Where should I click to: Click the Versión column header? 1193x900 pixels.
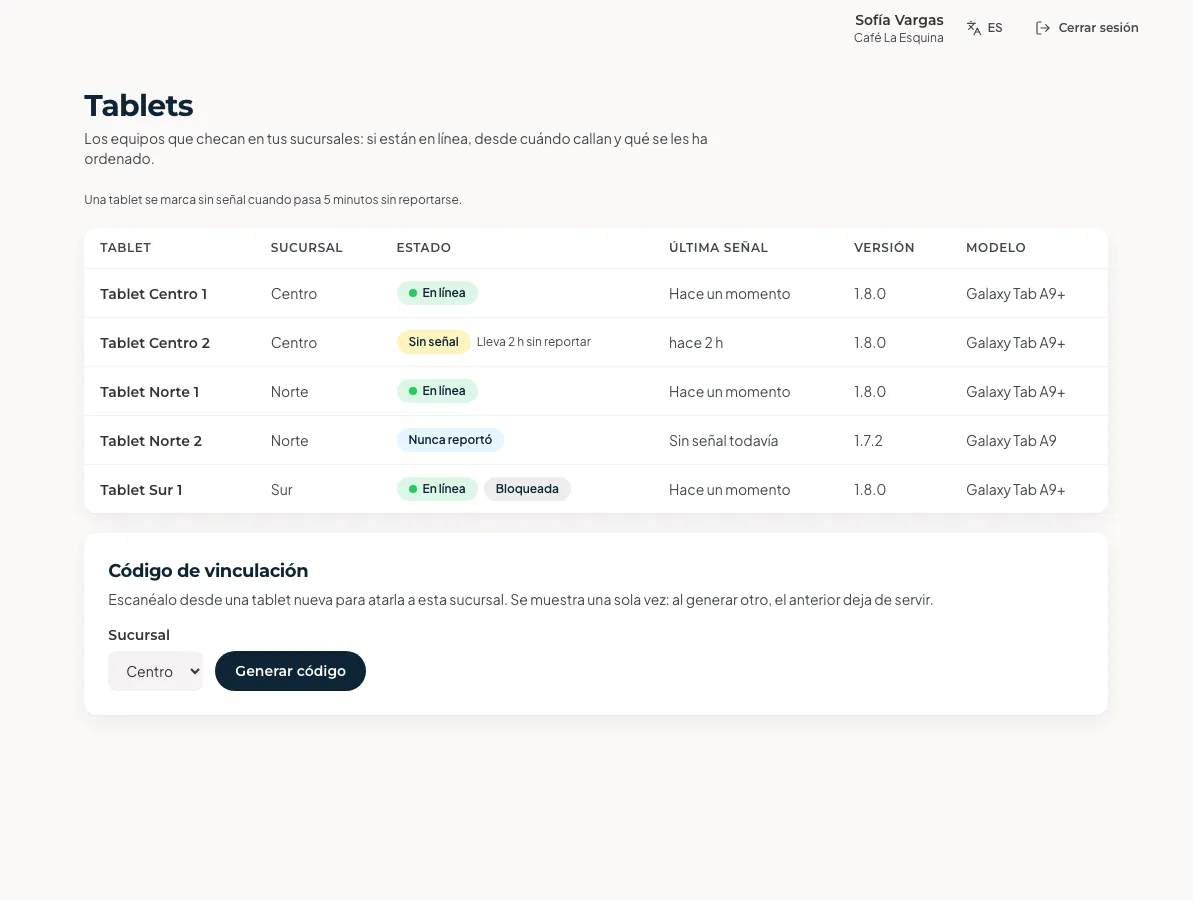[884, 248]
